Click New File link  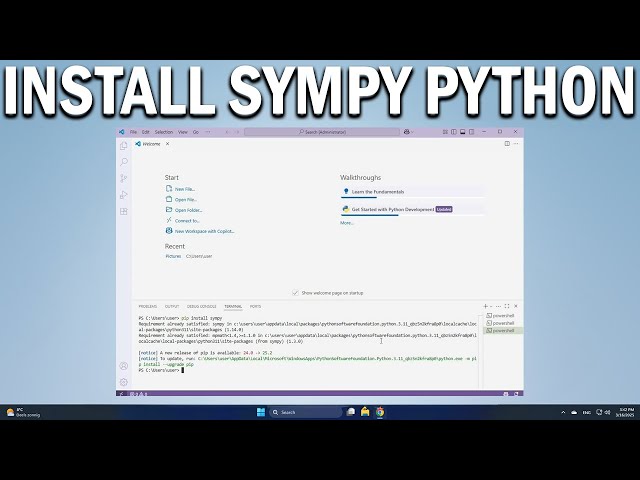pyautogui.click(x=185, y=189)
